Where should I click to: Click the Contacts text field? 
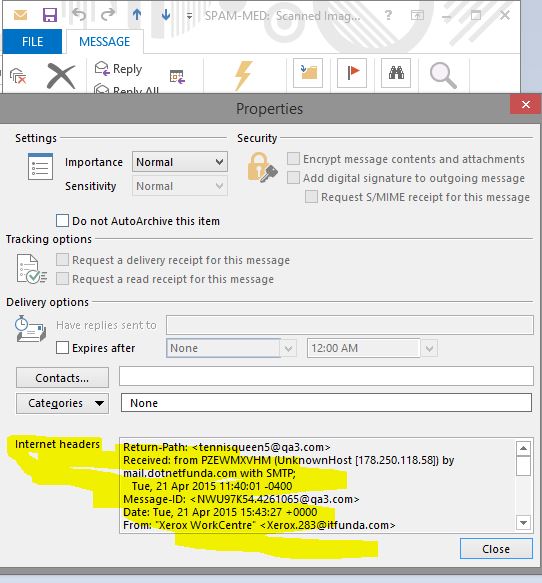click(326, 376)
